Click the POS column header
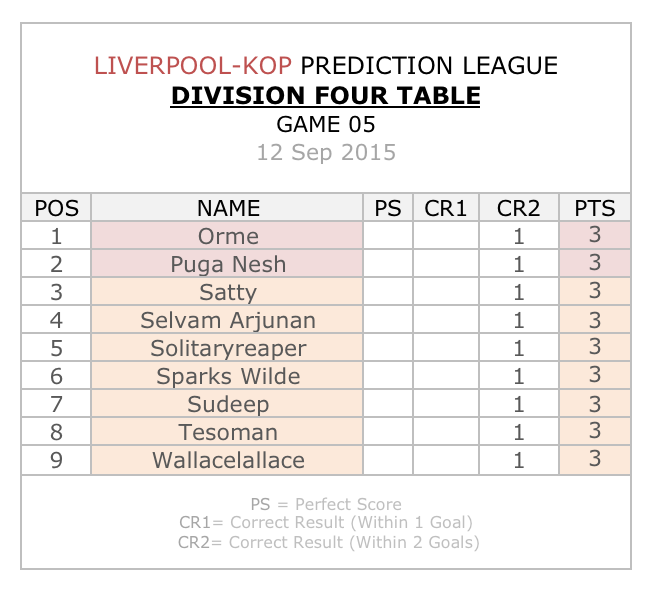 click(56, 208)
